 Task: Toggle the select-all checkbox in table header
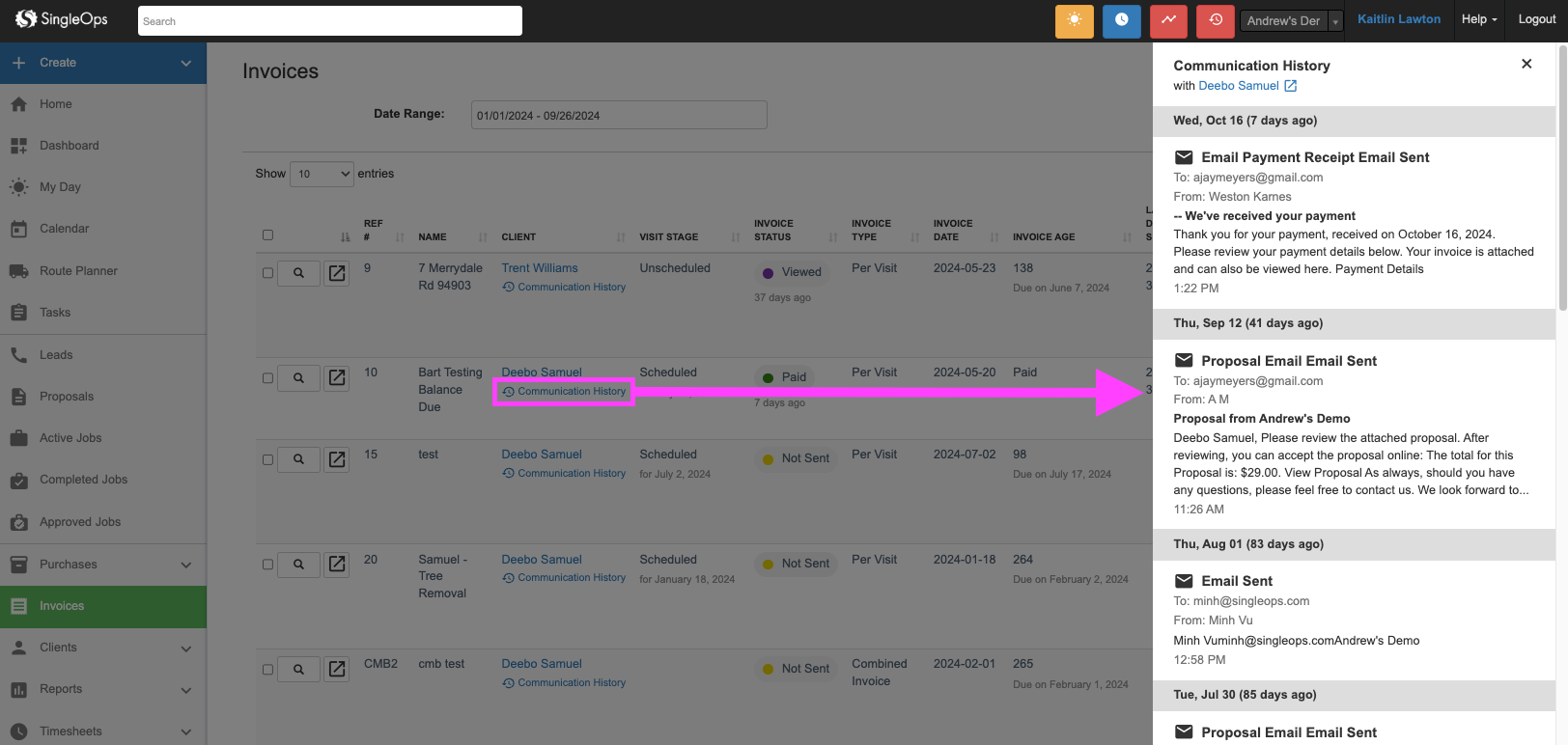coord(268,235)
